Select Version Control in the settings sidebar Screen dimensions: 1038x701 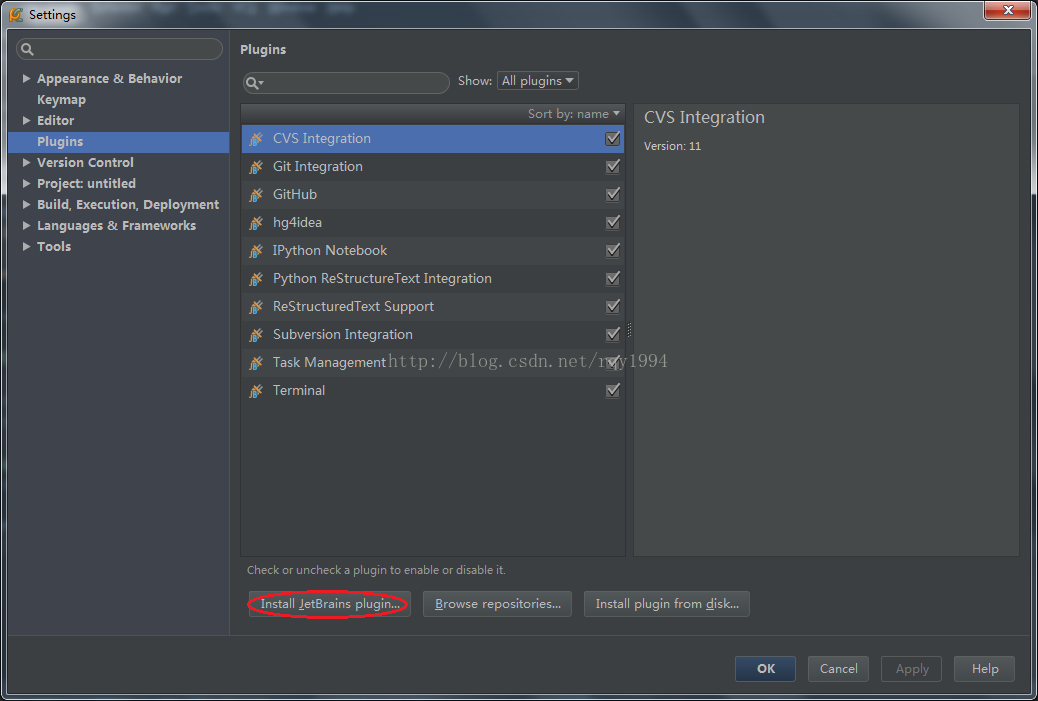pos(85,163)
